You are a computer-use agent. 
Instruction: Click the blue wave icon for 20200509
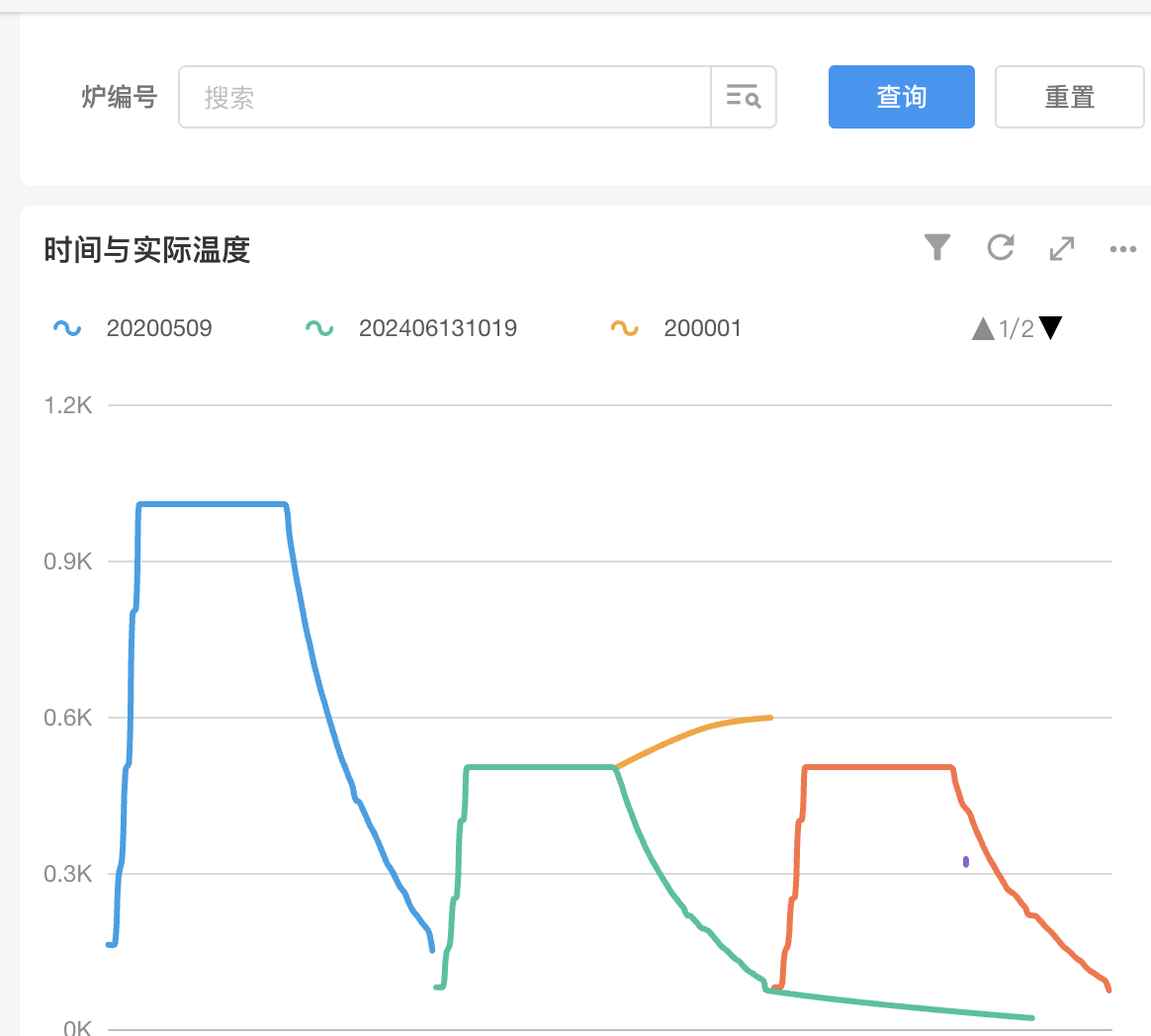[x=67, y=328]
